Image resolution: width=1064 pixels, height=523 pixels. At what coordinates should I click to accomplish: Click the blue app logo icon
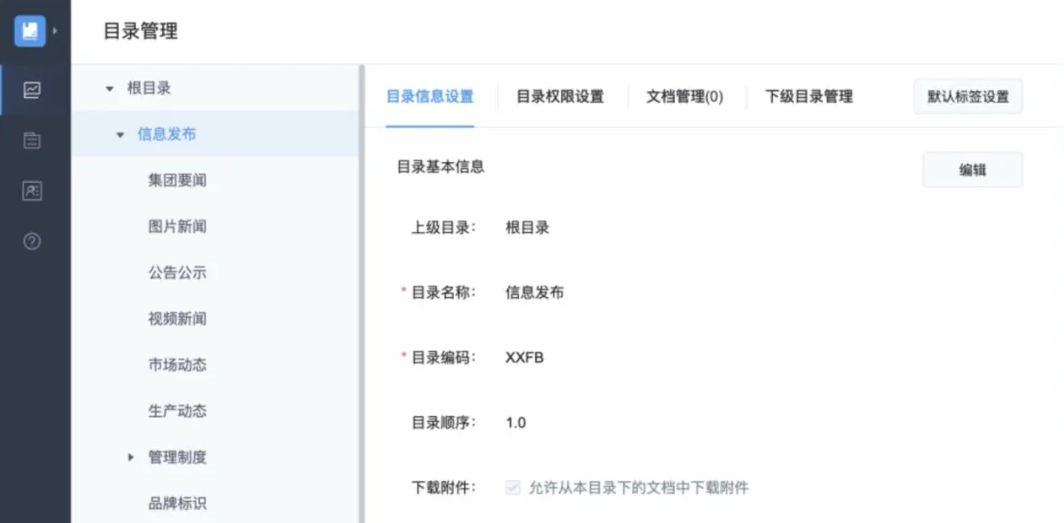(30, 31)
